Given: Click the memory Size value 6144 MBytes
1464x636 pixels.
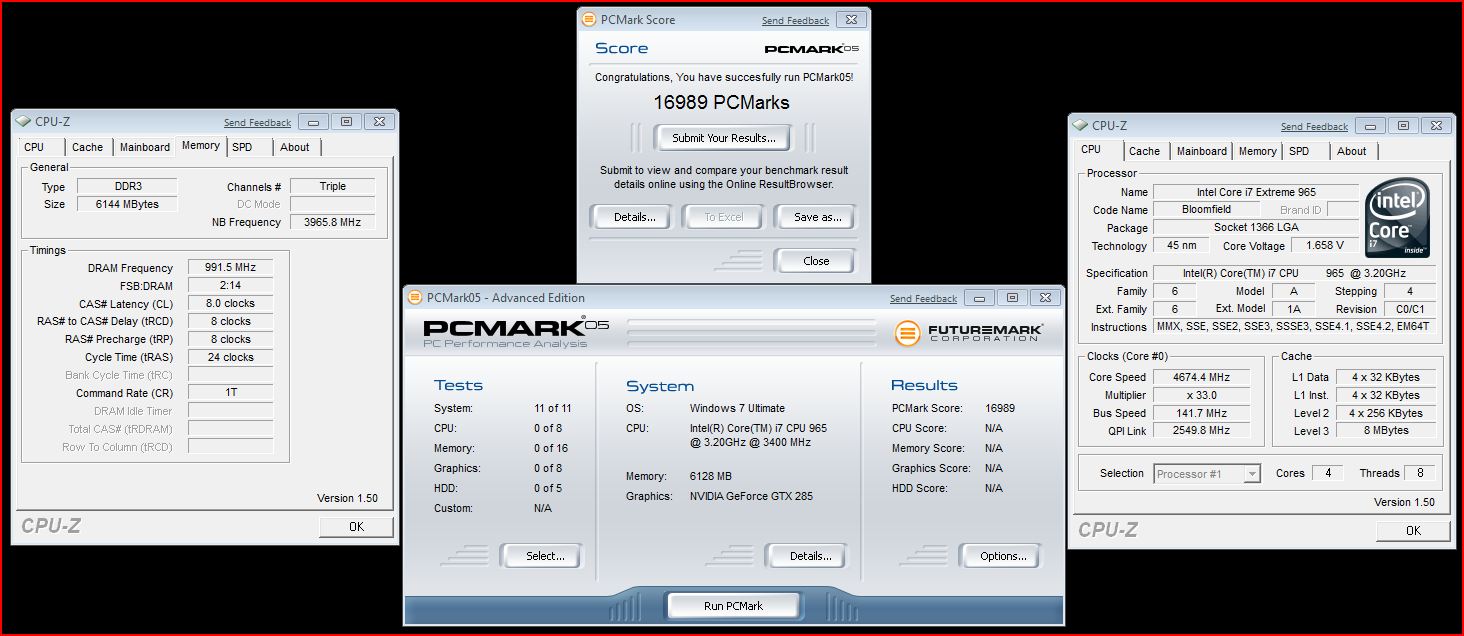Looking at the screenshot, I should pos(127,204).
